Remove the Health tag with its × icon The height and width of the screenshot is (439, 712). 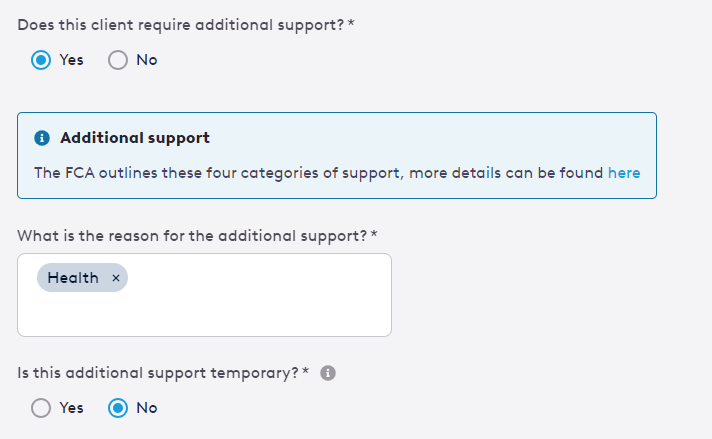coord(116,278)
